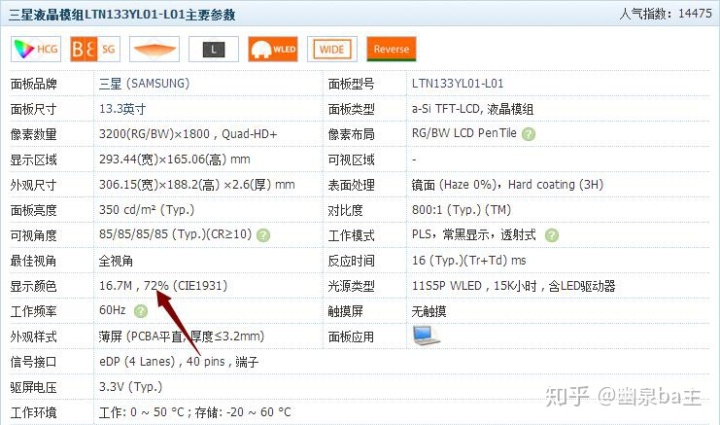Click the HCG high color gamut icon
Viewport: 720px width, 425px height.
pos(36,49)
